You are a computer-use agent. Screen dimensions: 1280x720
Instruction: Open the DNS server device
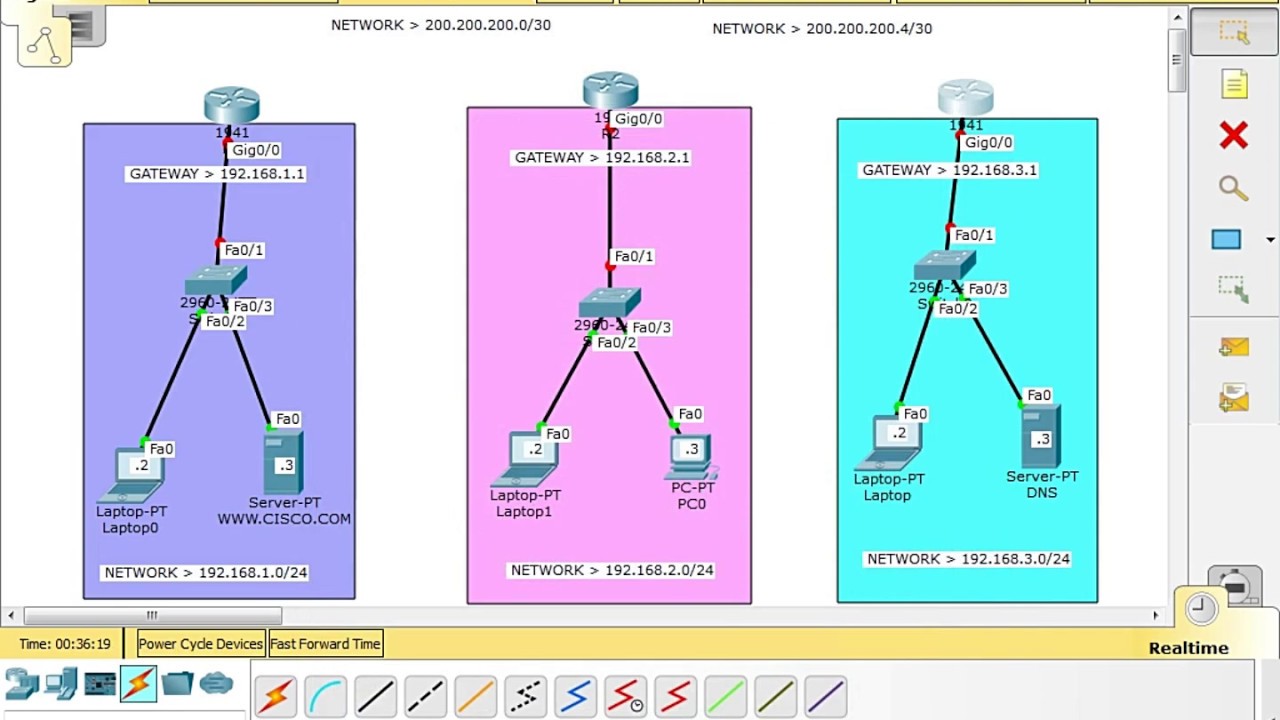pyautogui.click(x=1041, y=436)
